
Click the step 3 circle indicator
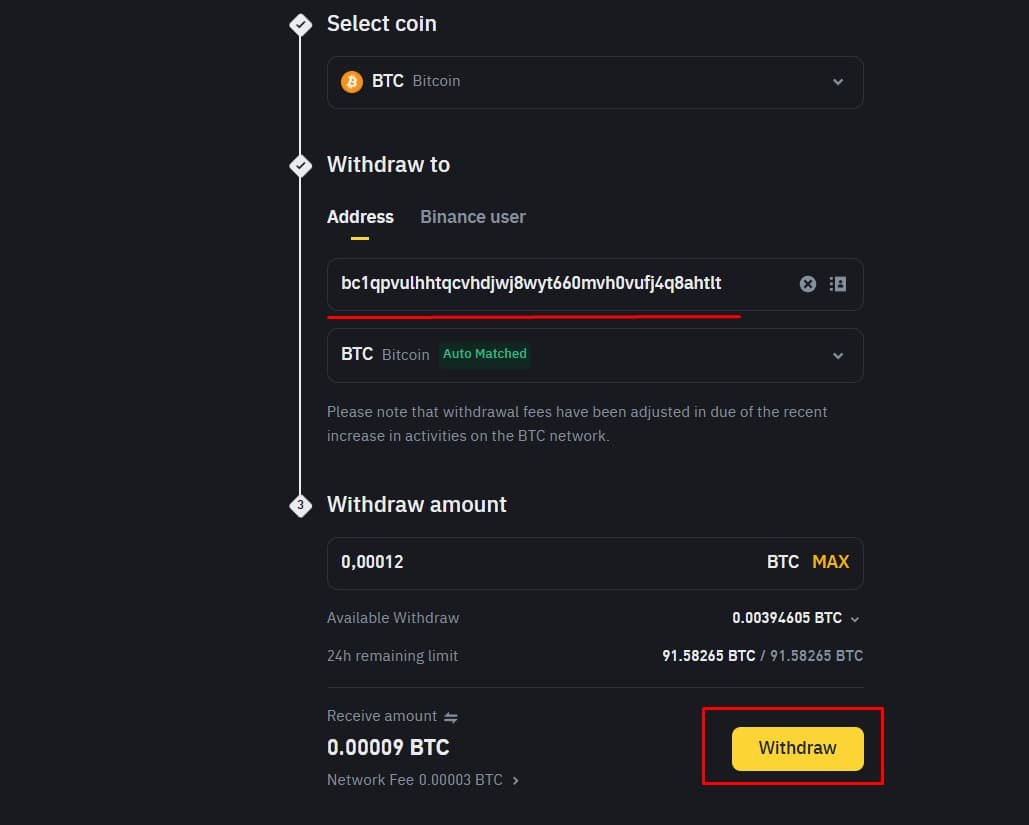(x=300, y=505)
